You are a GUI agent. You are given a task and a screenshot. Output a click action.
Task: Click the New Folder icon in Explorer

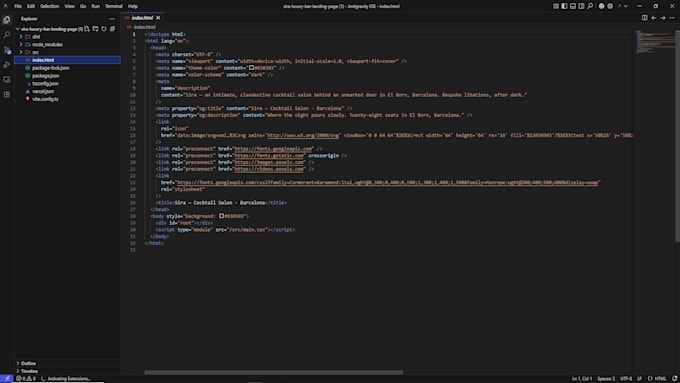(x=95, y=29)
